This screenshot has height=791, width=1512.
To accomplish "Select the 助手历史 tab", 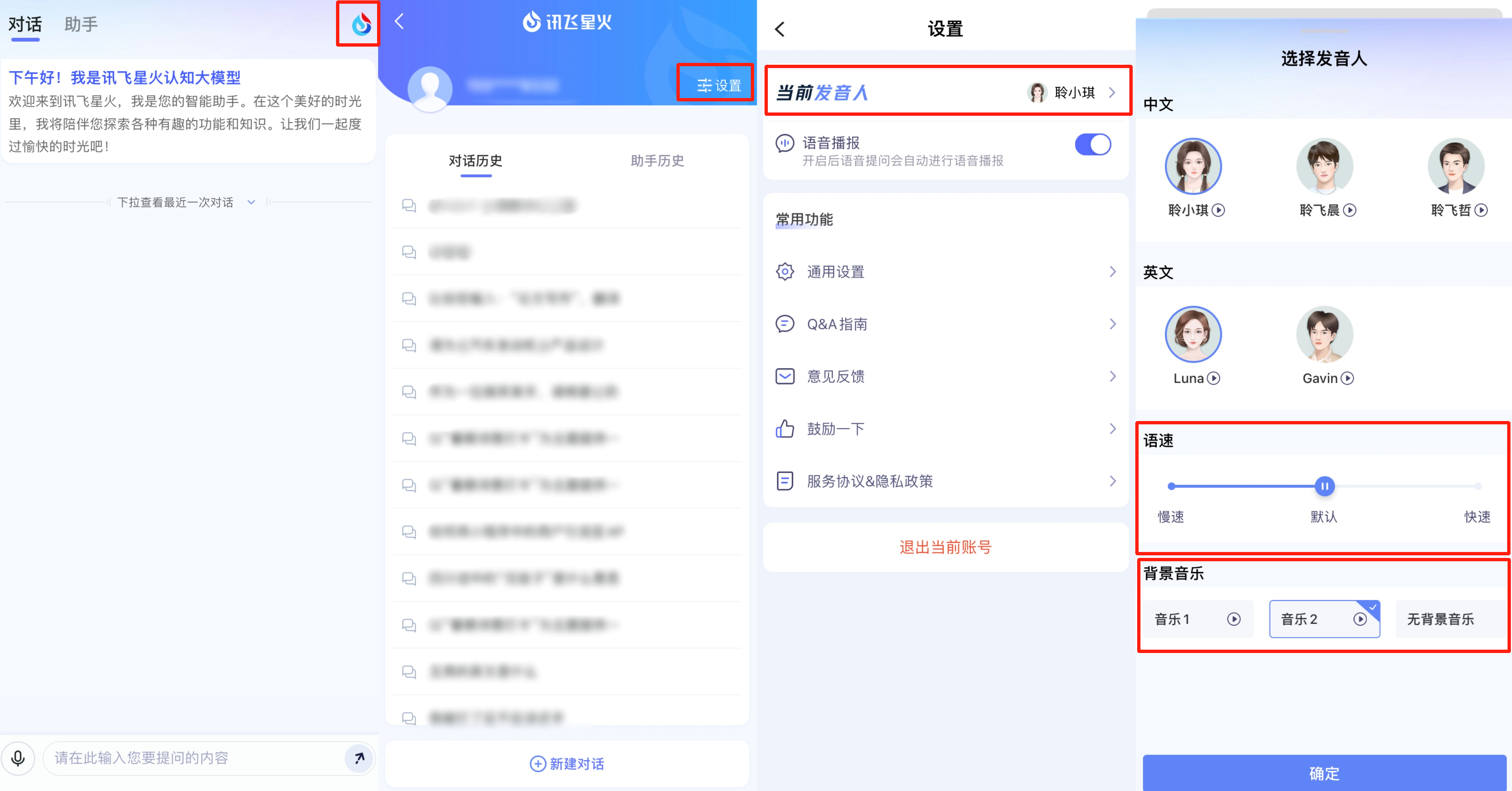I will 658,161.
